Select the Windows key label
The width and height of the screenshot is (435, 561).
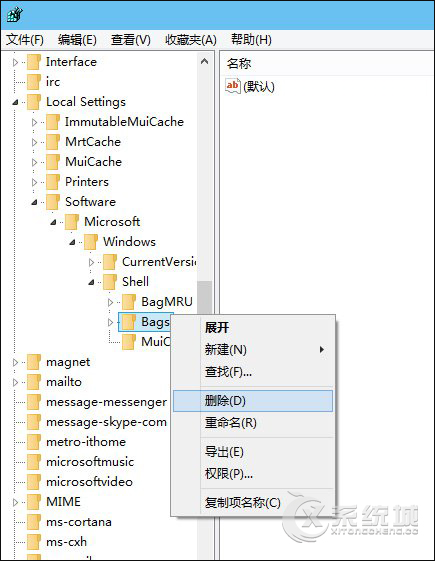pos(129,242)
